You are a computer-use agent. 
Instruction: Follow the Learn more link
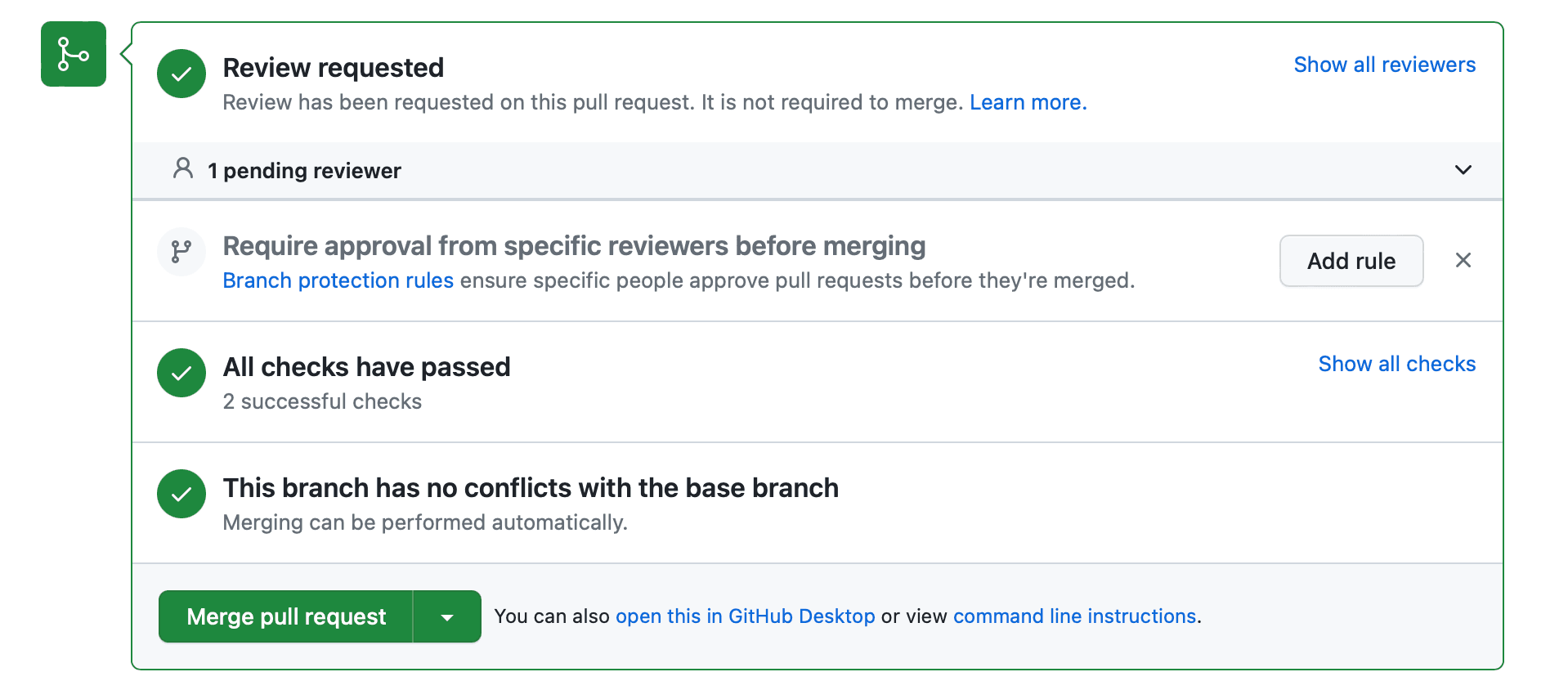pyautogui.click(x=1028, y=102)
